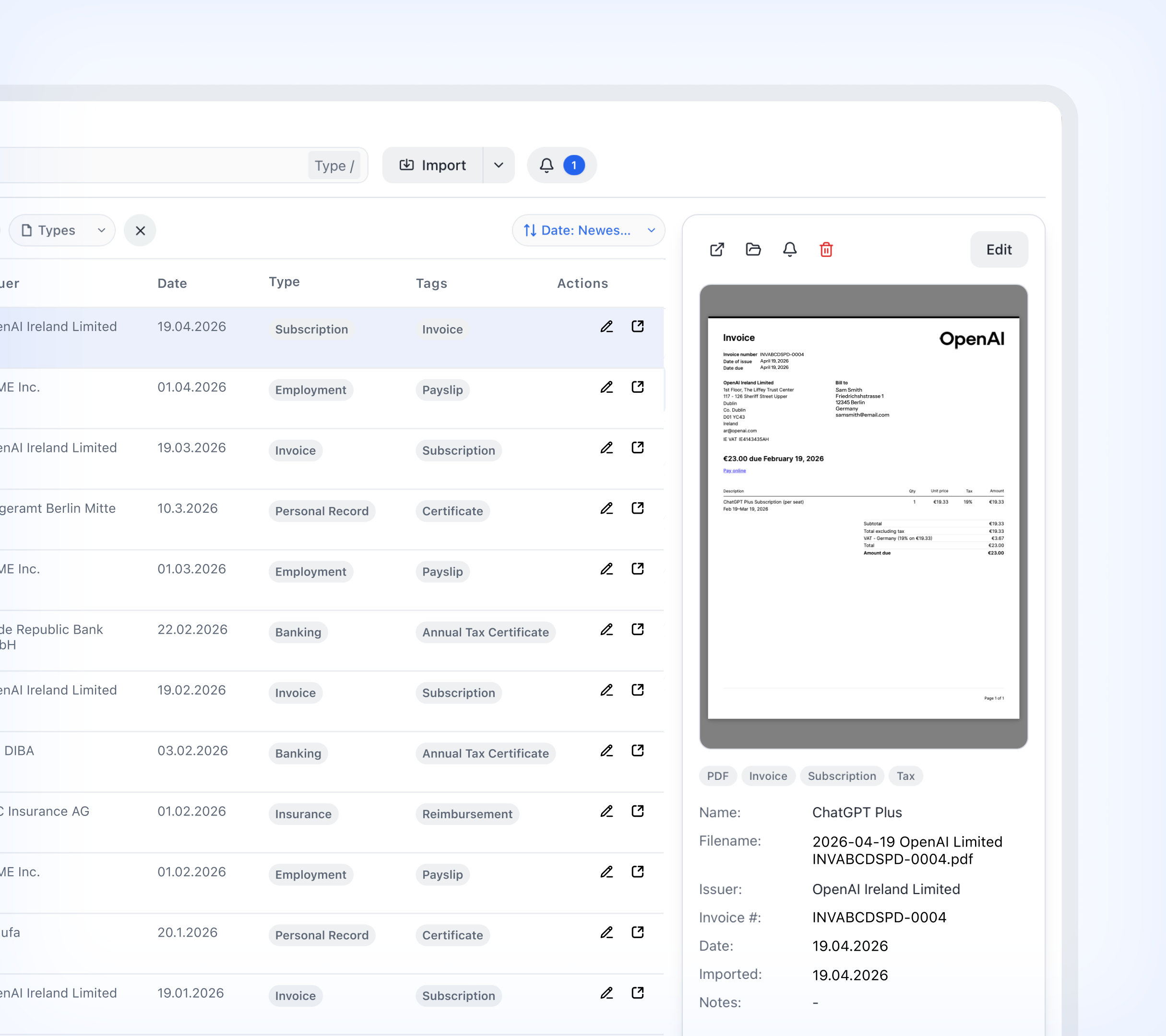Click the PDF tag chip in details

pos(718,776)
